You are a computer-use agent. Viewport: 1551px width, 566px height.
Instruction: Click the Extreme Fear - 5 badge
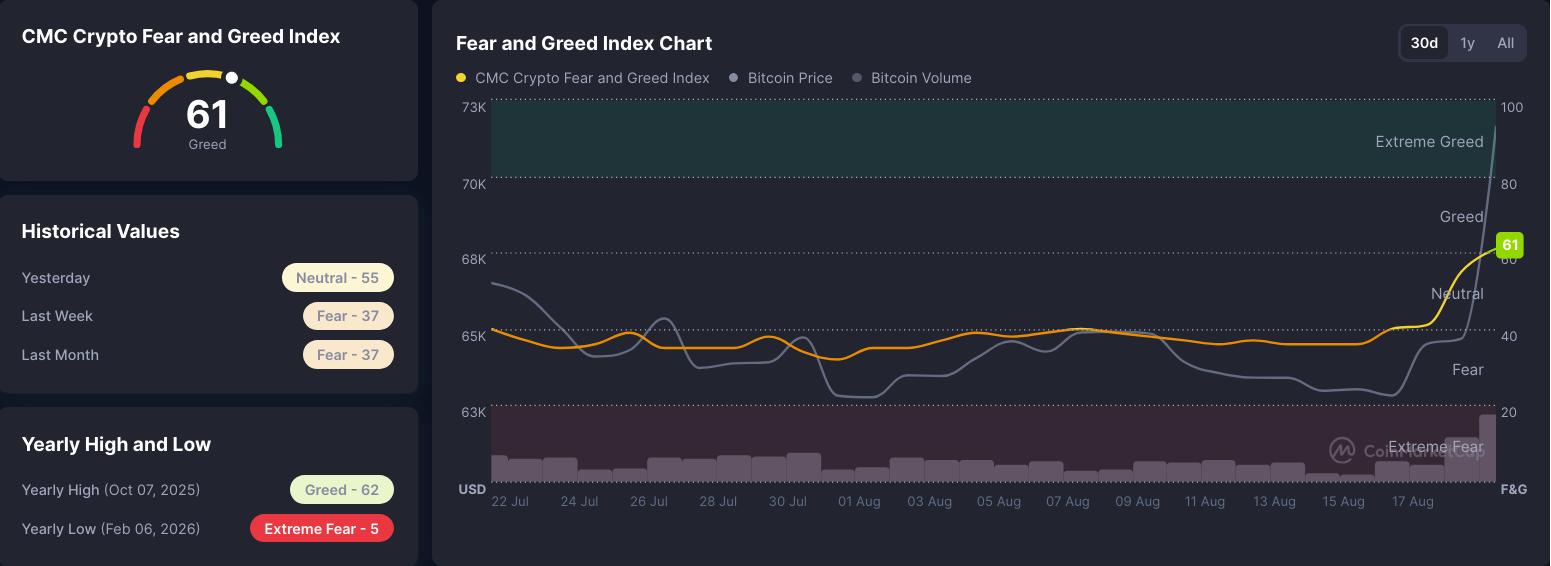pyautogui.click(x=322, y=529)
